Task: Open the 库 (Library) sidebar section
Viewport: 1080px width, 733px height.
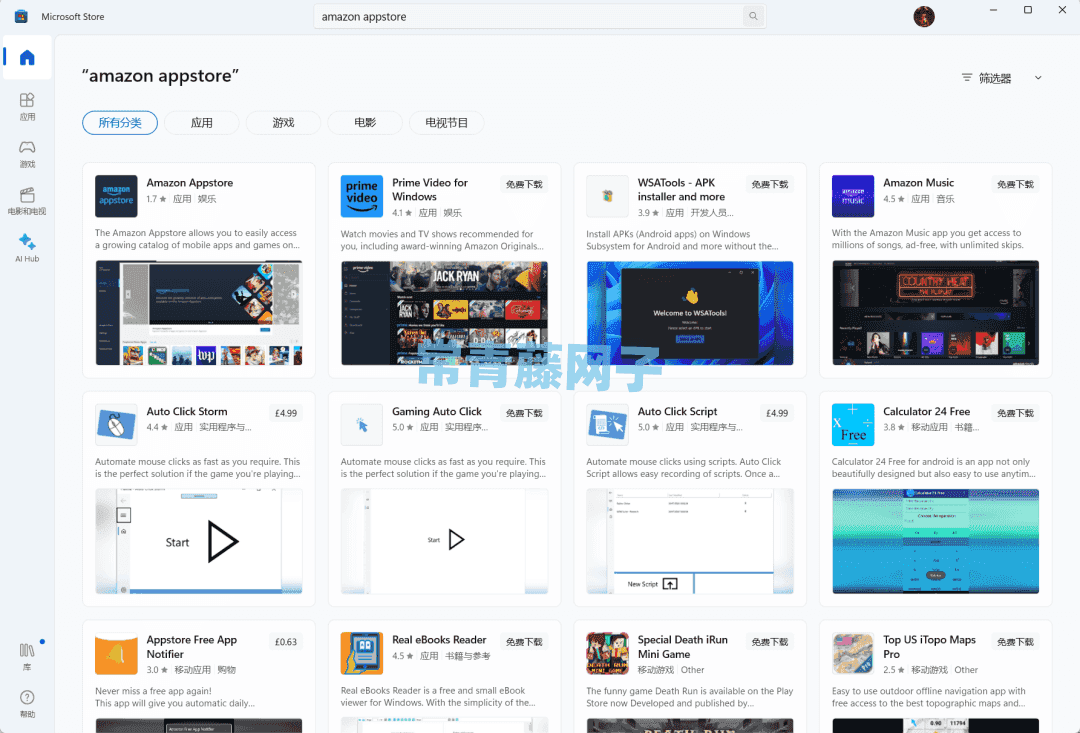Action: click(27, 657)
